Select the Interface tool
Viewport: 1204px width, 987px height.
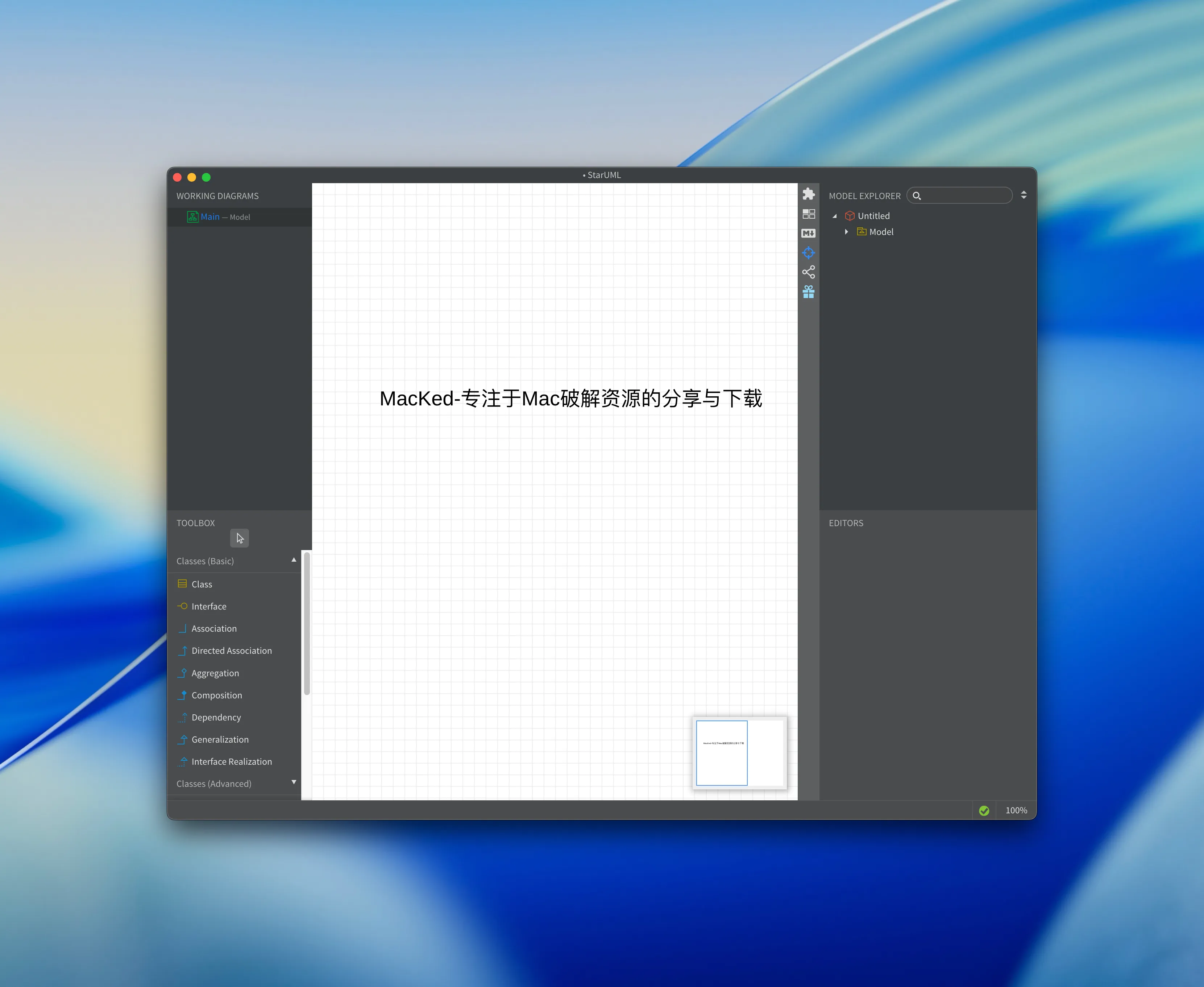[x=234, y=606]
